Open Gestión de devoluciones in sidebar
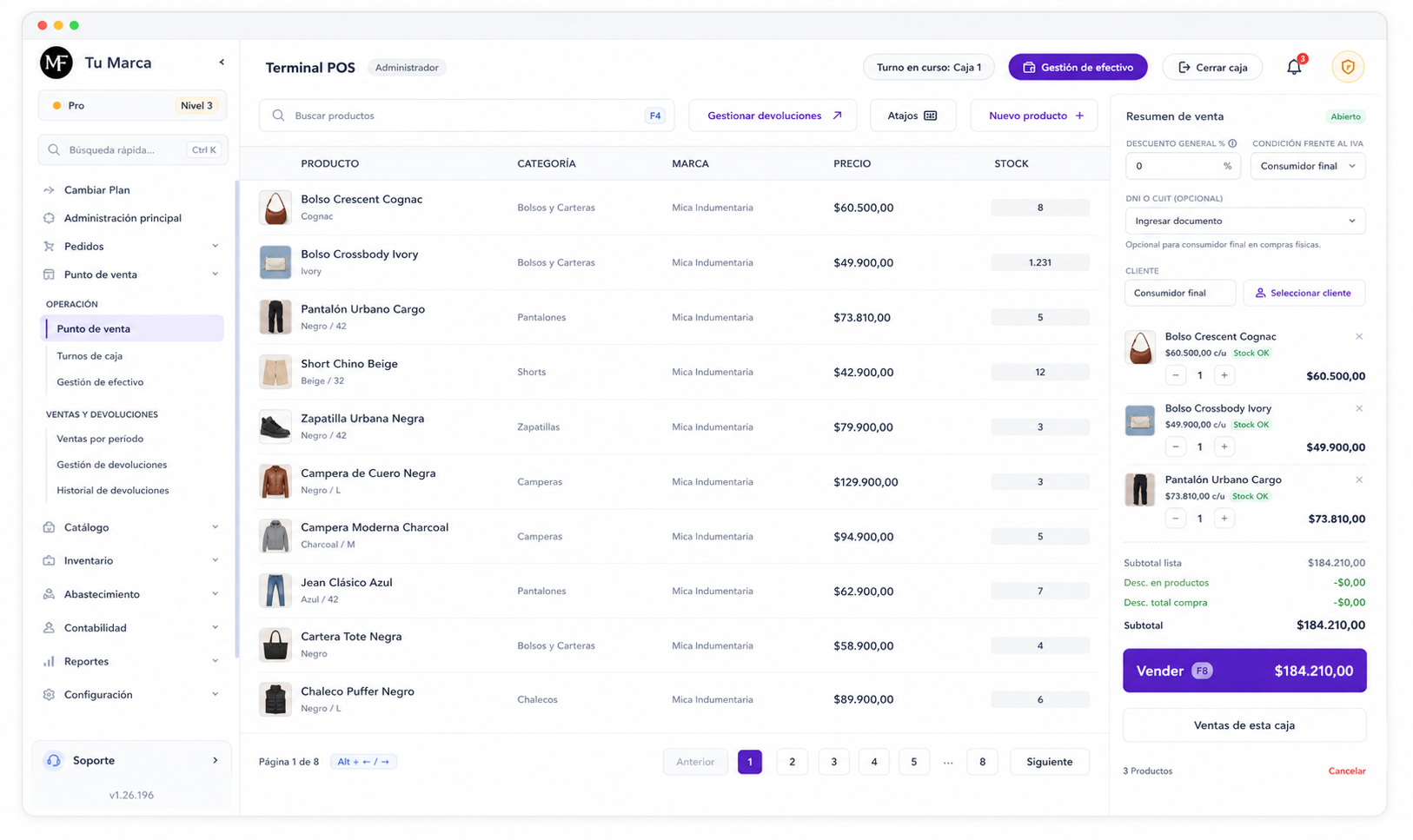This screenshot has height=840, width=1413. coord(112,465)
